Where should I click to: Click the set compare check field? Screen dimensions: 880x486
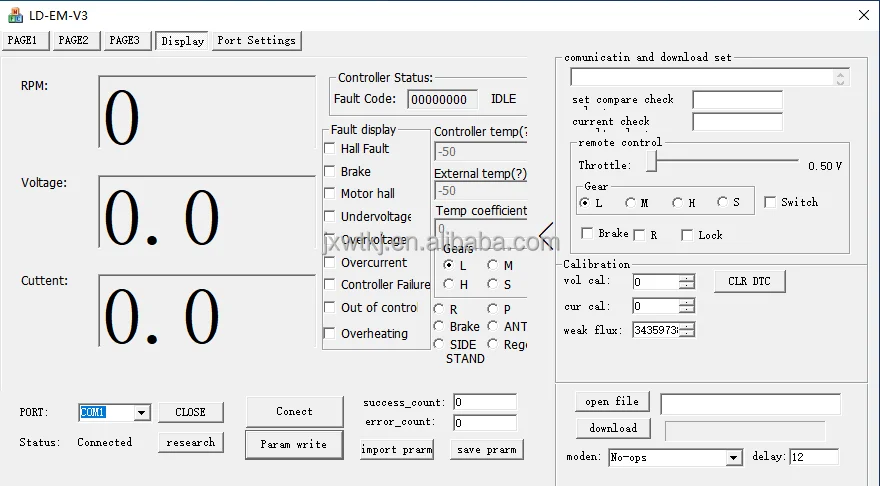point(737,99)
